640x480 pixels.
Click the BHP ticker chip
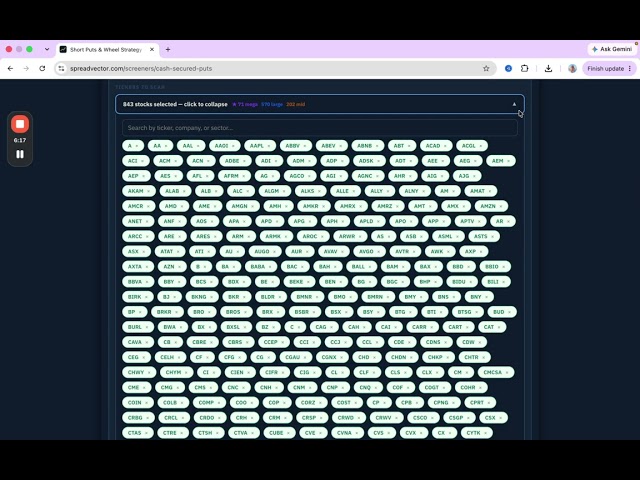pos(428,282)
